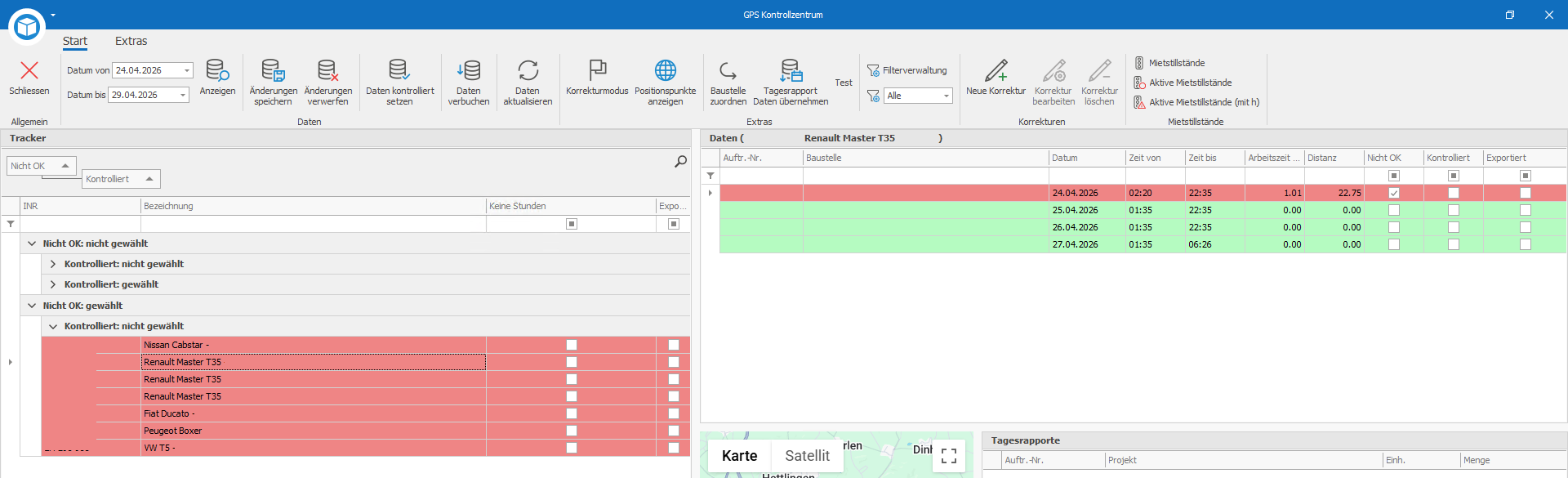Switch the map to Satellit view
This screenshot has height=478, width=1568.
tap(807, 456)
